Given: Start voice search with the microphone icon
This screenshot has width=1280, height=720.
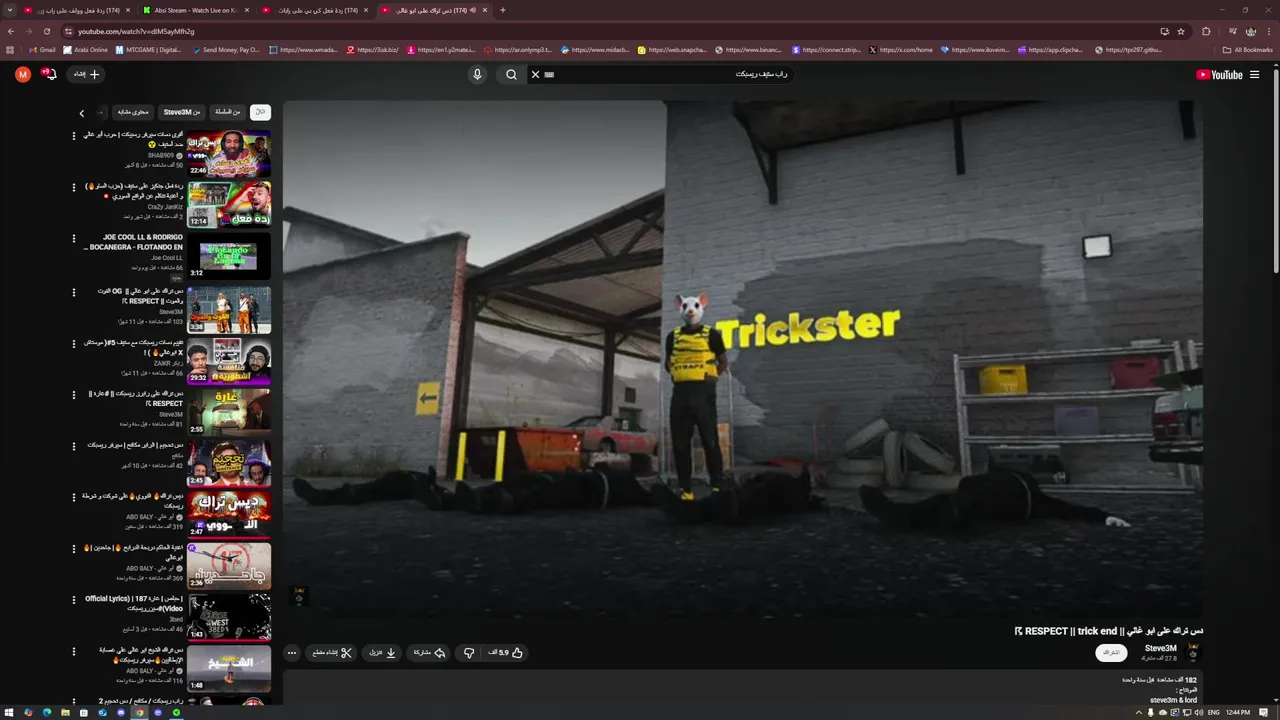Looking at the screenshot, I should click(x=477, y=74).
